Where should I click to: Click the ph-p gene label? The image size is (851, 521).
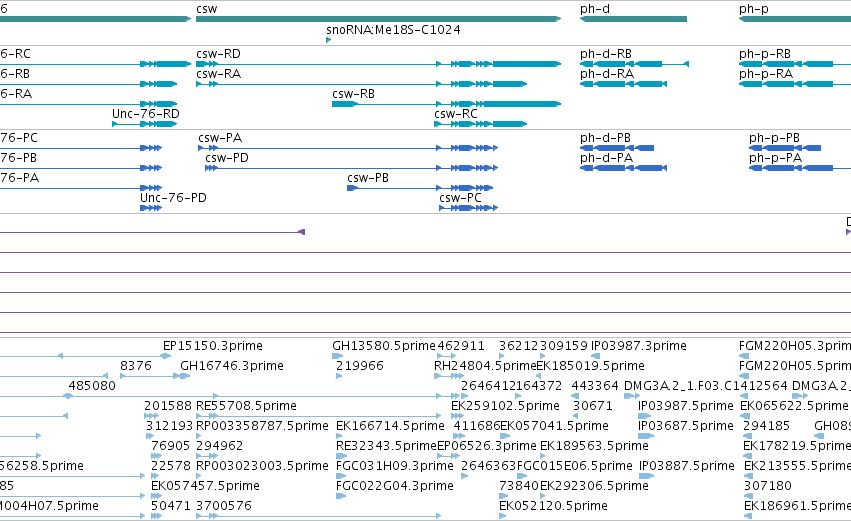[x=754, y=9]
